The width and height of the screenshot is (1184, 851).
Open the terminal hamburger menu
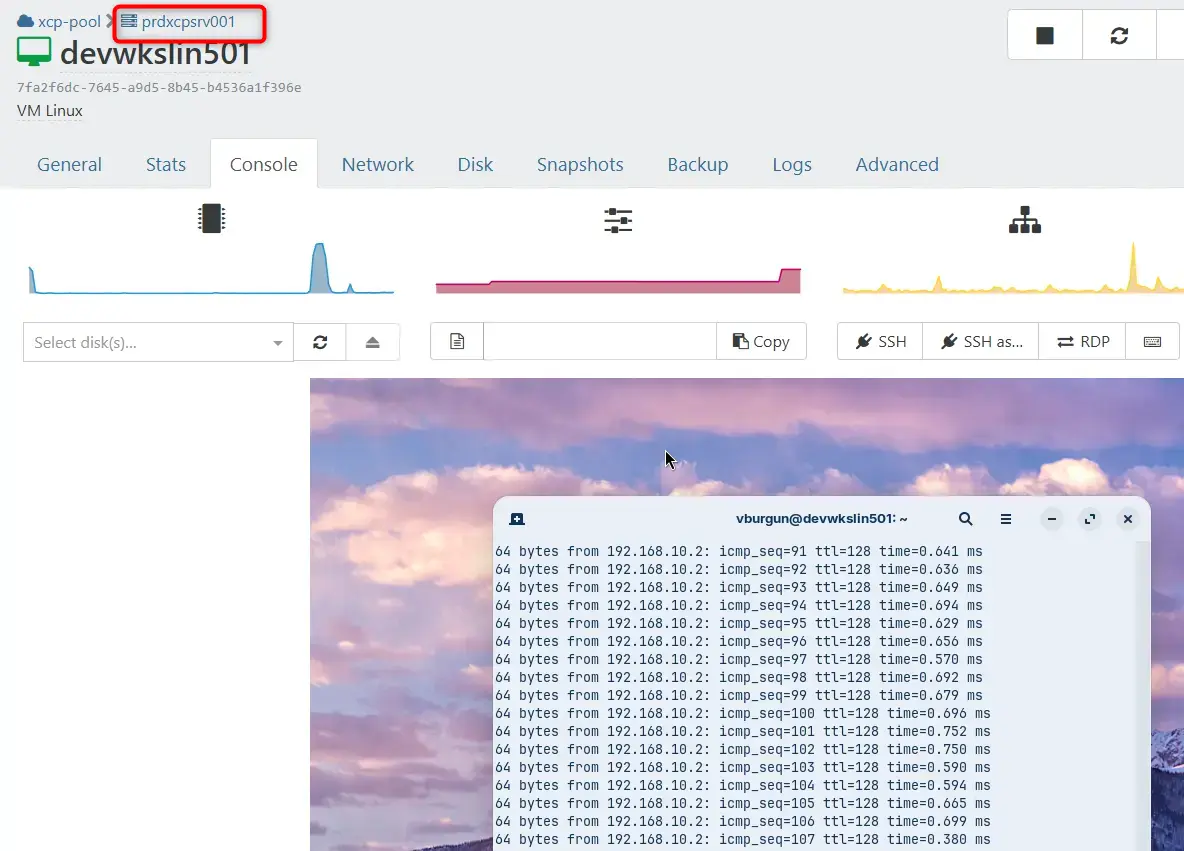tap(1006, 519)
